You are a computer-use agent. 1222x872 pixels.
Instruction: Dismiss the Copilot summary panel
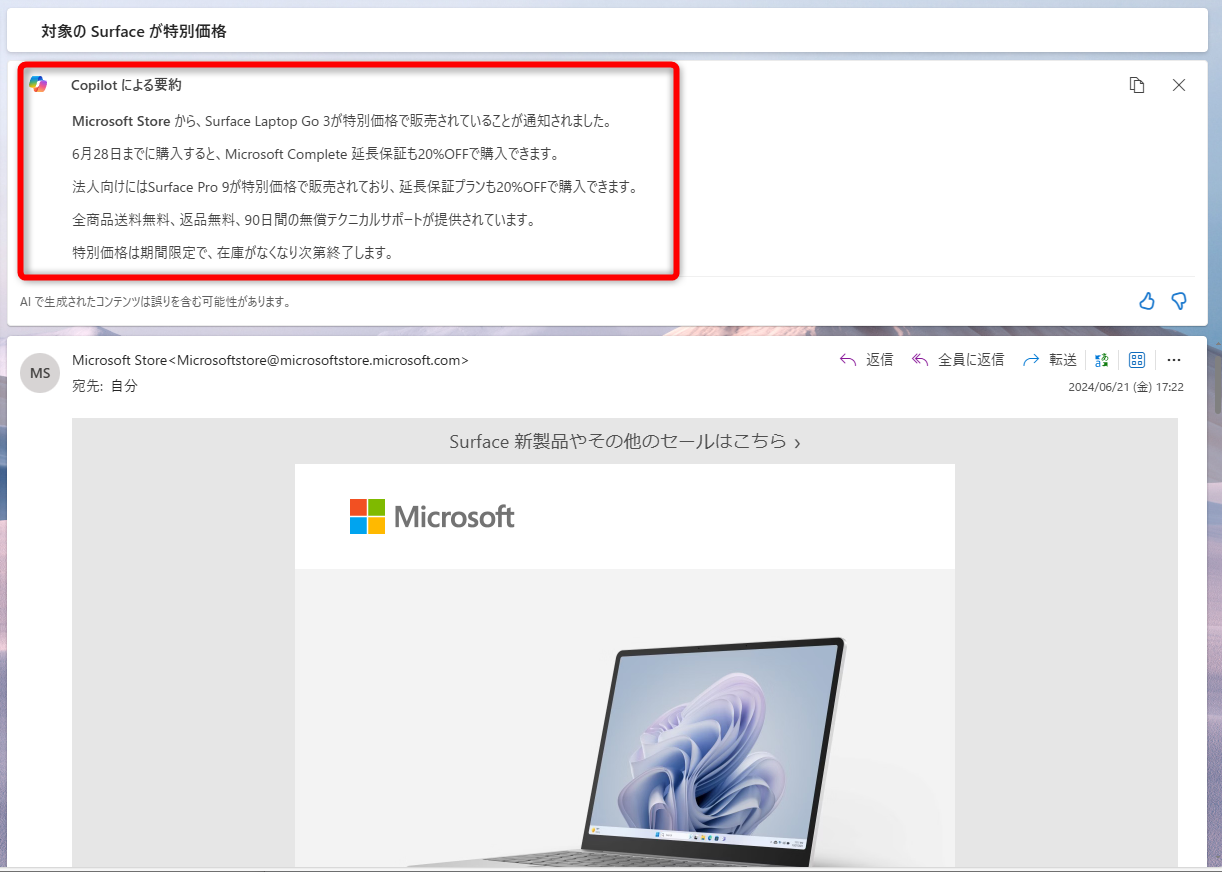coord(1179,85)
